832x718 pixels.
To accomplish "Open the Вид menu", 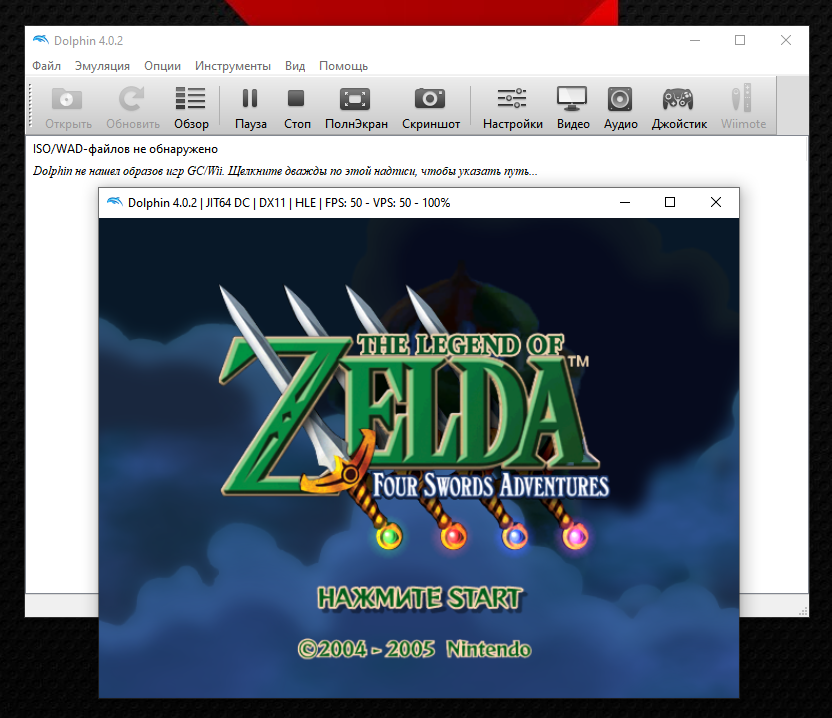I will pyautogui.click(x=295, y=66).
